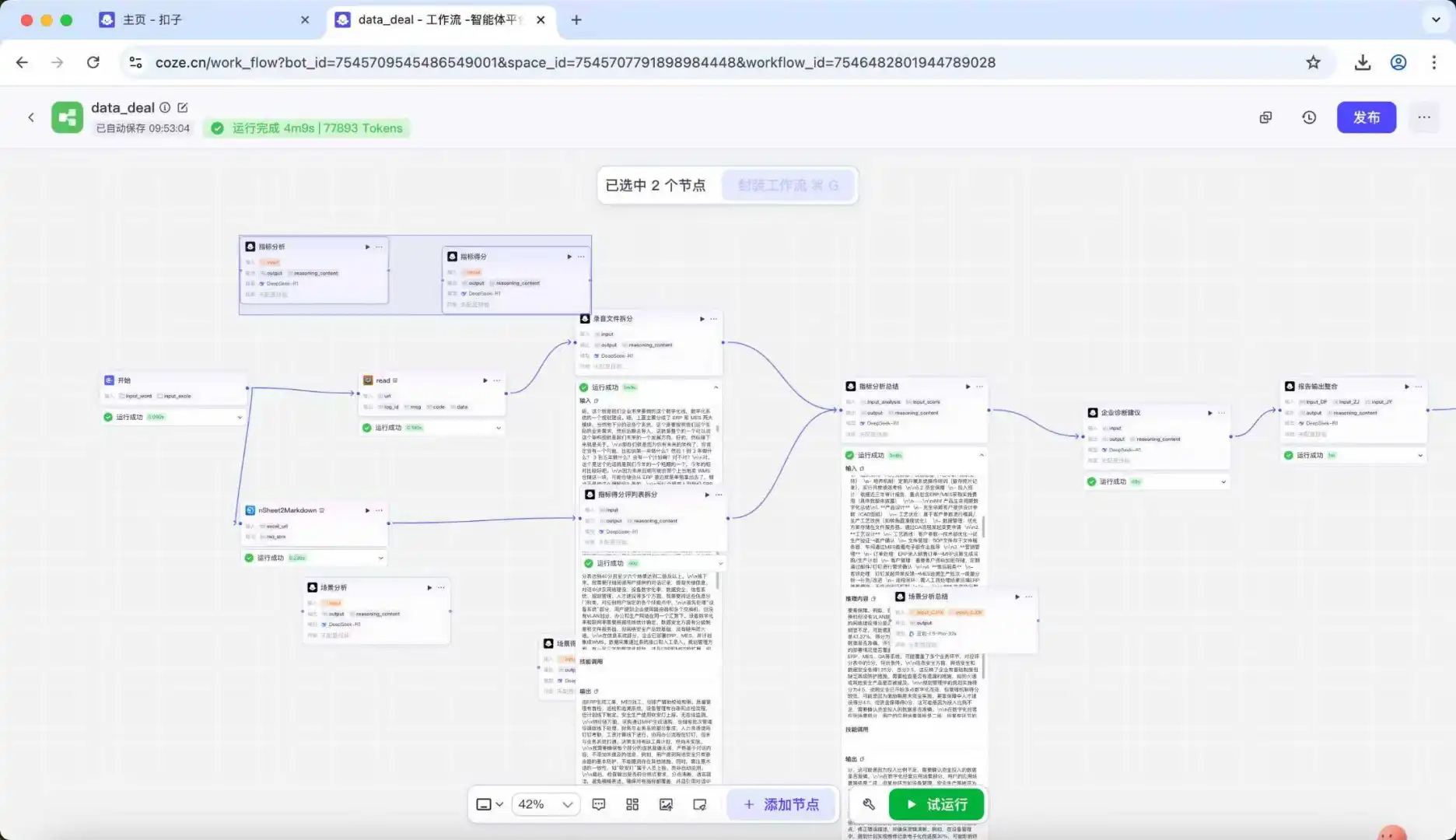Bookmark this page with the star icon
1456x840 pixels.
(x=1313, y=62)
